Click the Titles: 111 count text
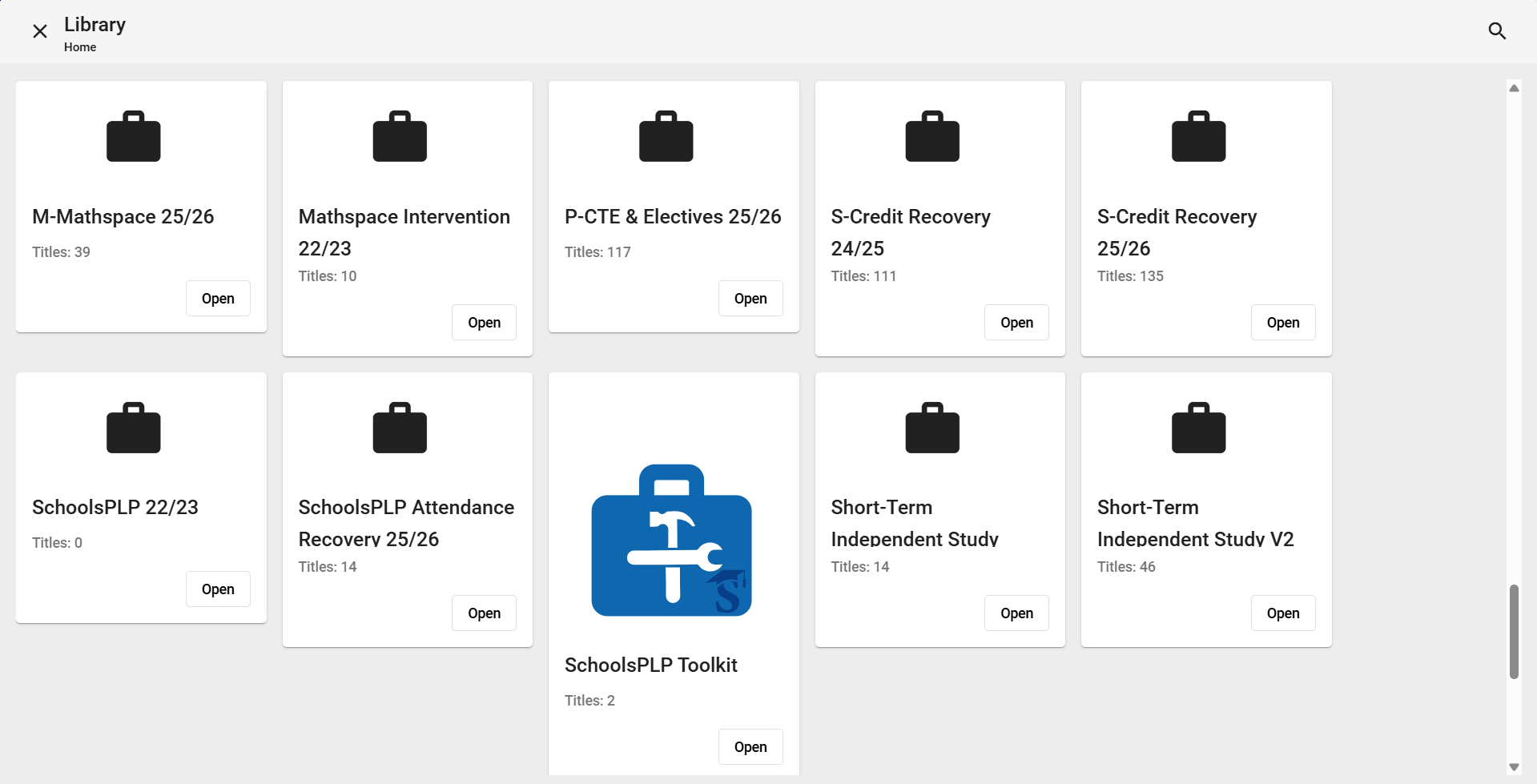The image size is (1537, 784). (x=863, y=276)
